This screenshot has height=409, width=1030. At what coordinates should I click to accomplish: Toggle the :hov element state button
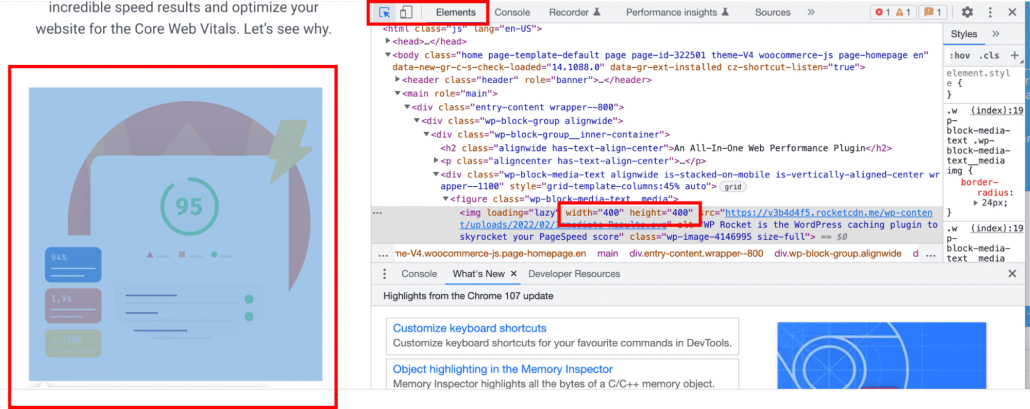(959, 55)
